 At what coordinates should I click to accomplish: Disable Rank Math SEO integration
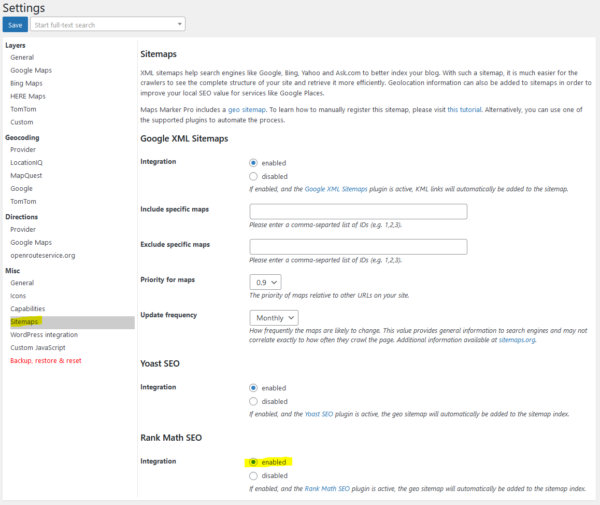[x=254, y=475]
